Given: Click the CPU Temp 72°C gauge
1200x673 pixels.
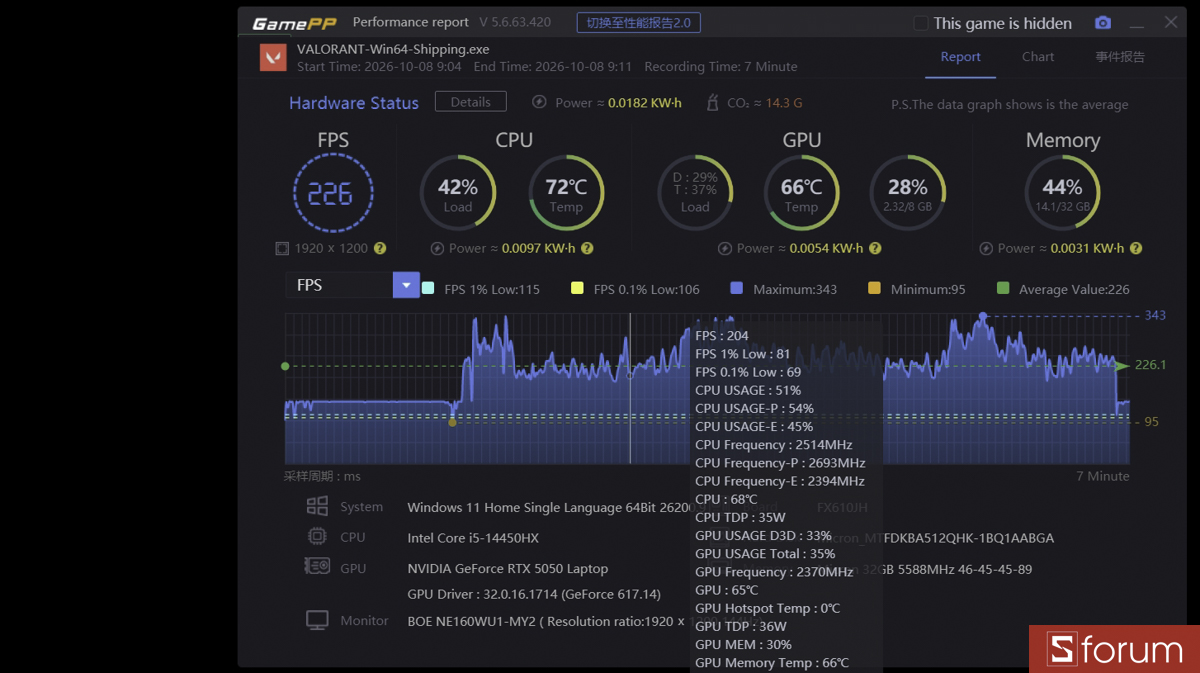Looking at the screenshot, I should (566, 193).
